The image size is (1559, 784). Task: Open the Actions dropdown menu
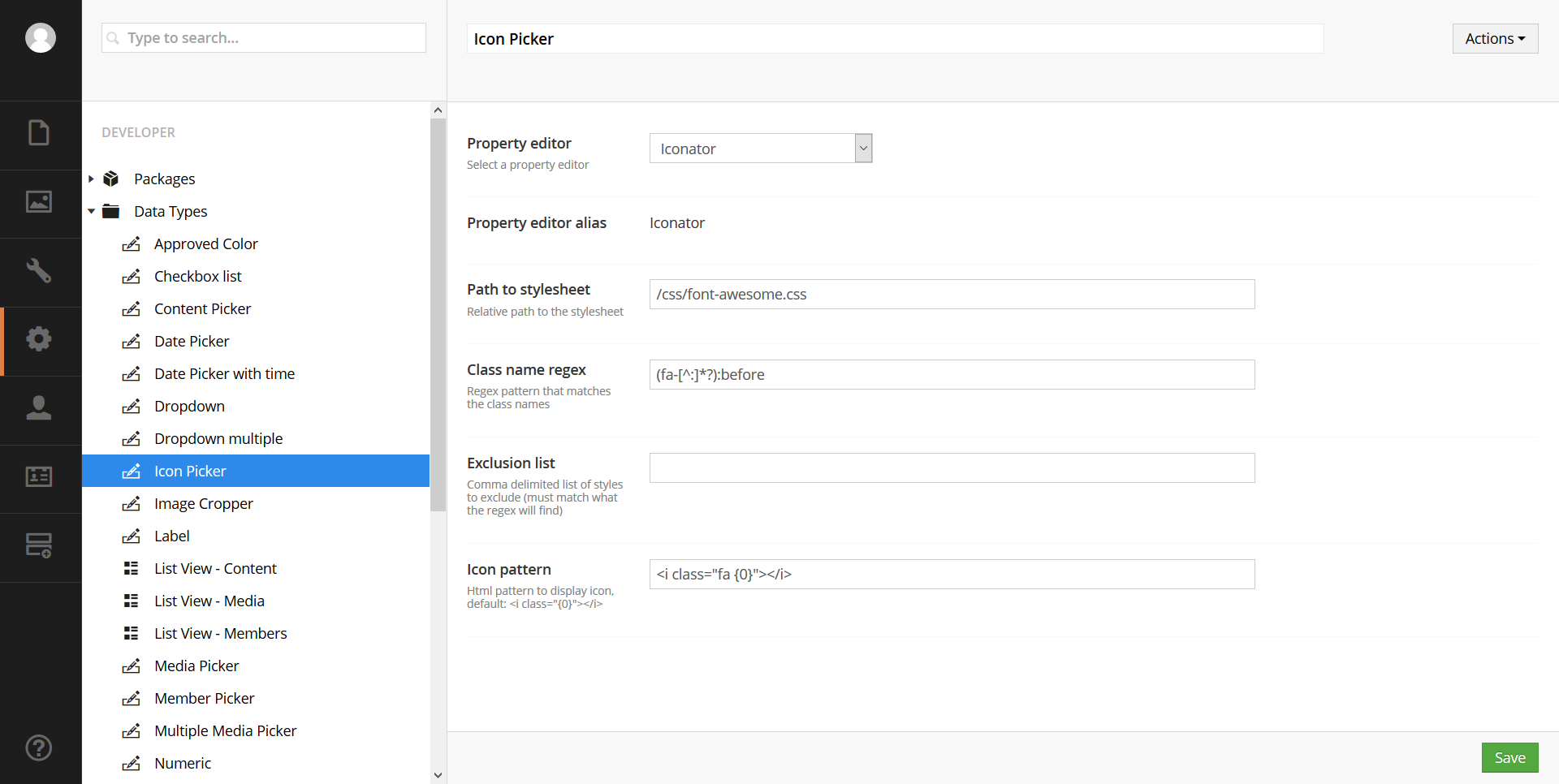click(x=1495, y=38)
